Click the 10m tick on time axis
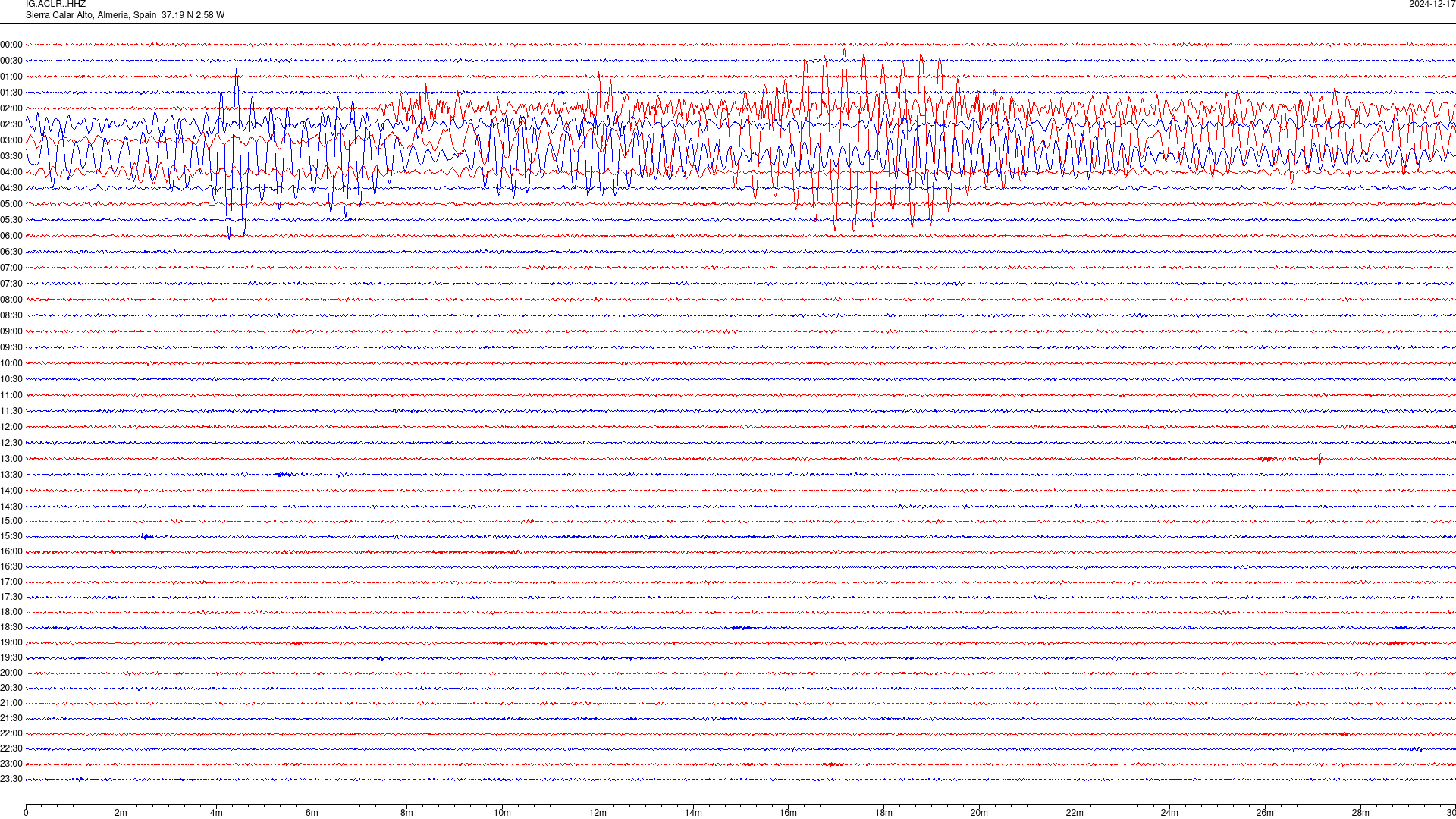 coord(502,813)
